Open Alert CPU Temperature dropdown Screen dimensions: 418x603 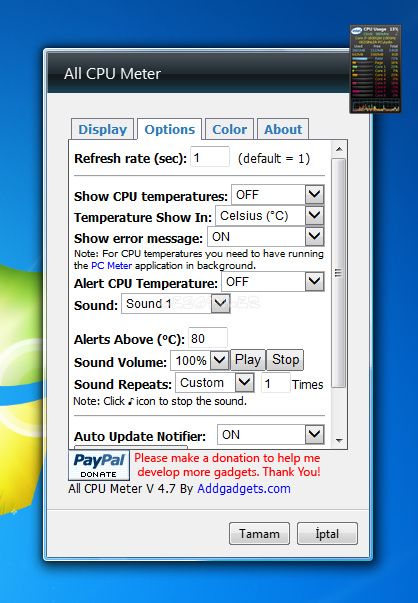[x=273, y=282]
